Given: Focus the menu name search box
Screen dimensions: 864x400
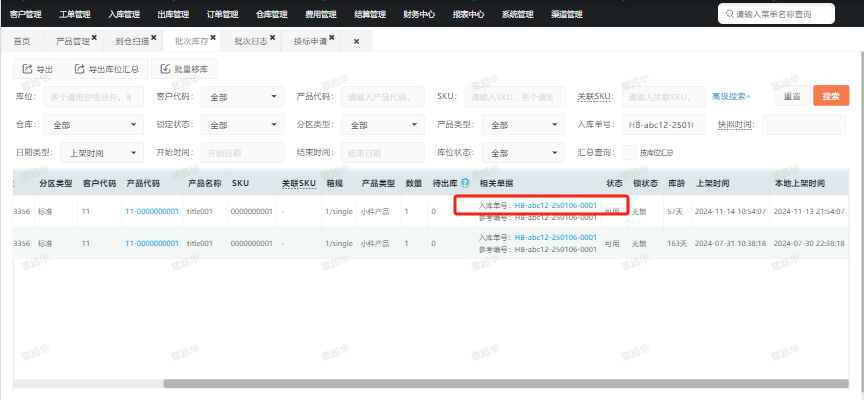Looking at the screenshot, I should tap(776, 14).
